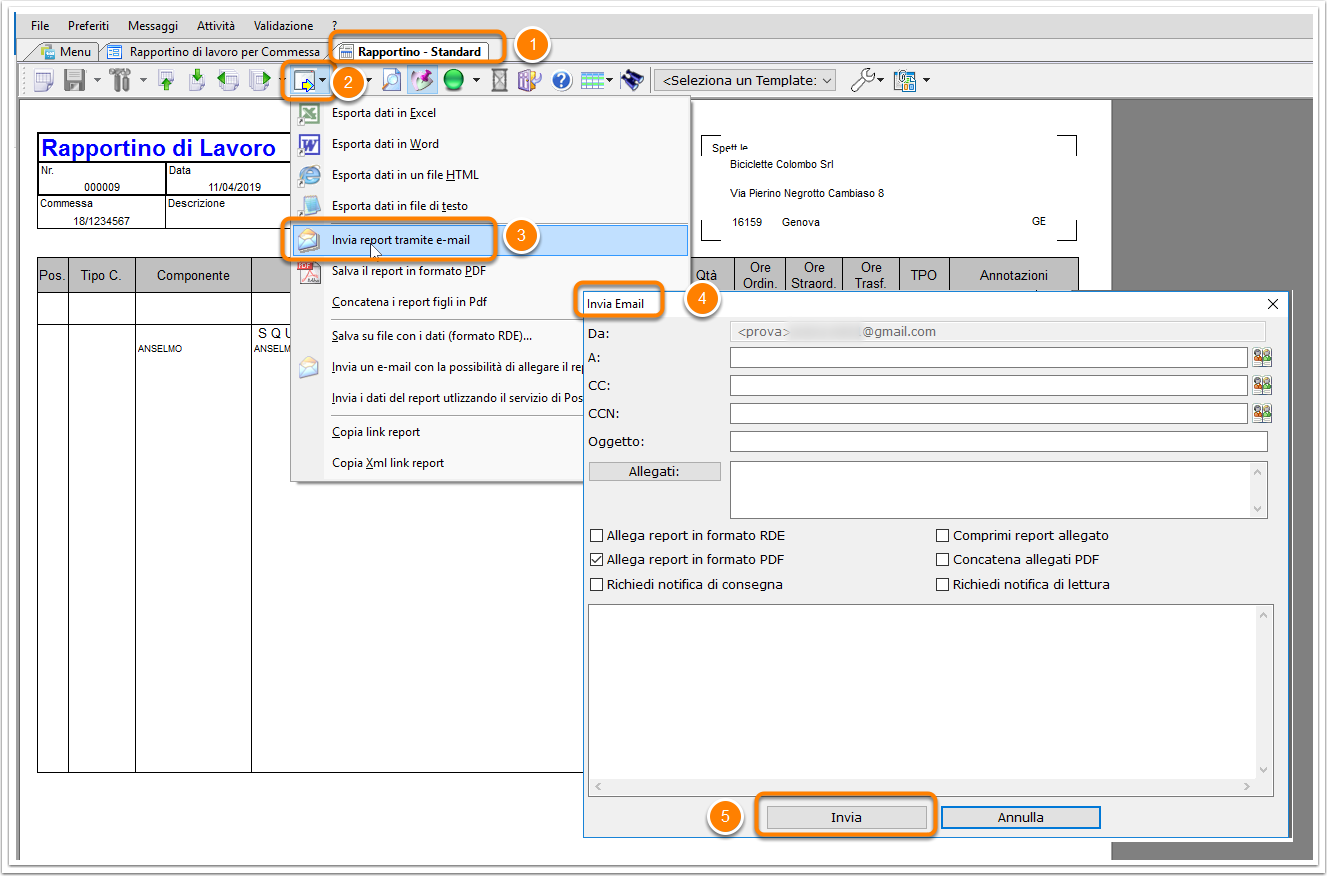Open the Attività menu
The height and width of the screenshot is (876, 1327).
(x=216, y=26)
